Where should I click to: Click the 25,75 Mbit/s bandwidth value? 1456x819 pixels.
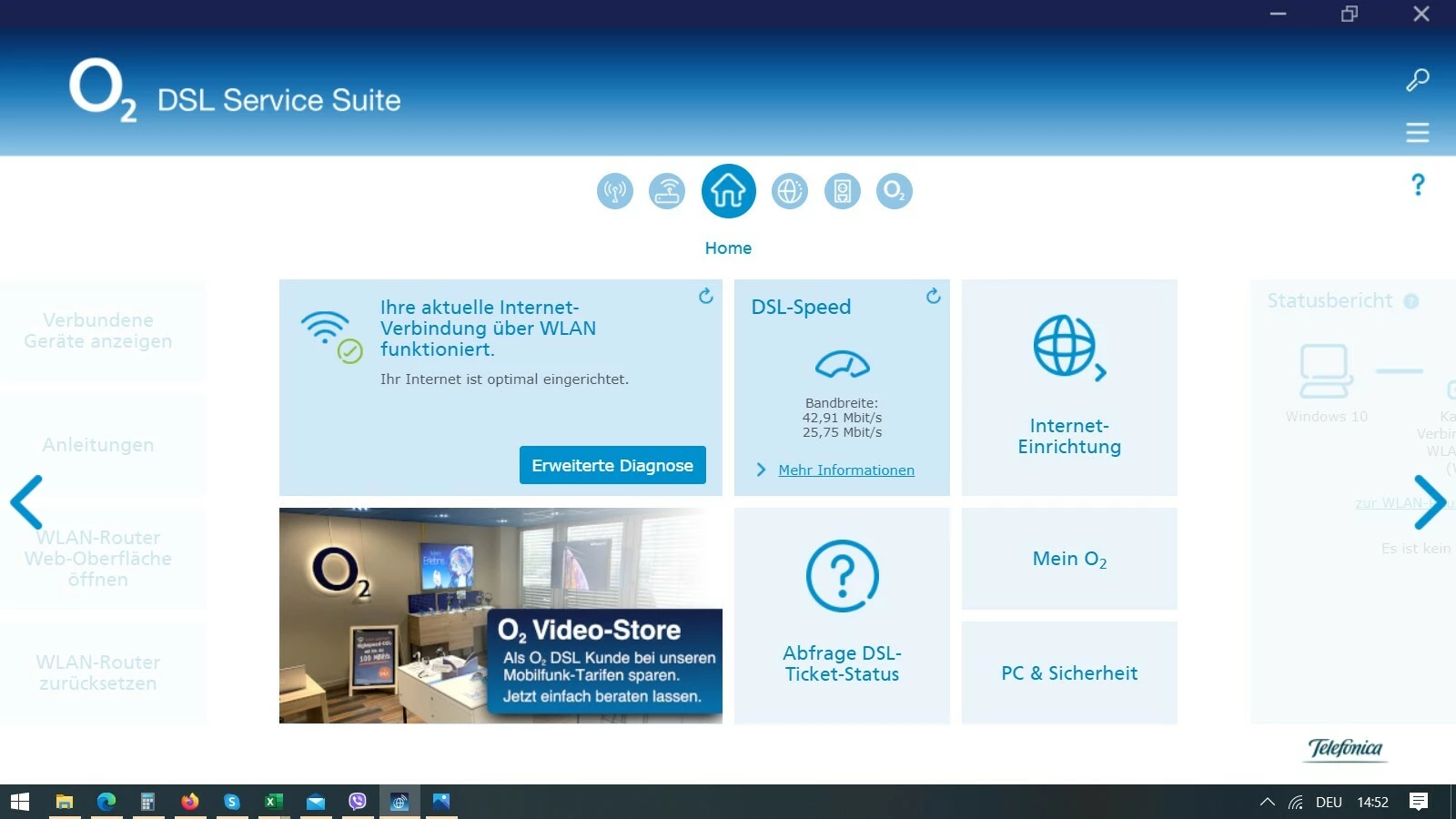coord(842,432)
